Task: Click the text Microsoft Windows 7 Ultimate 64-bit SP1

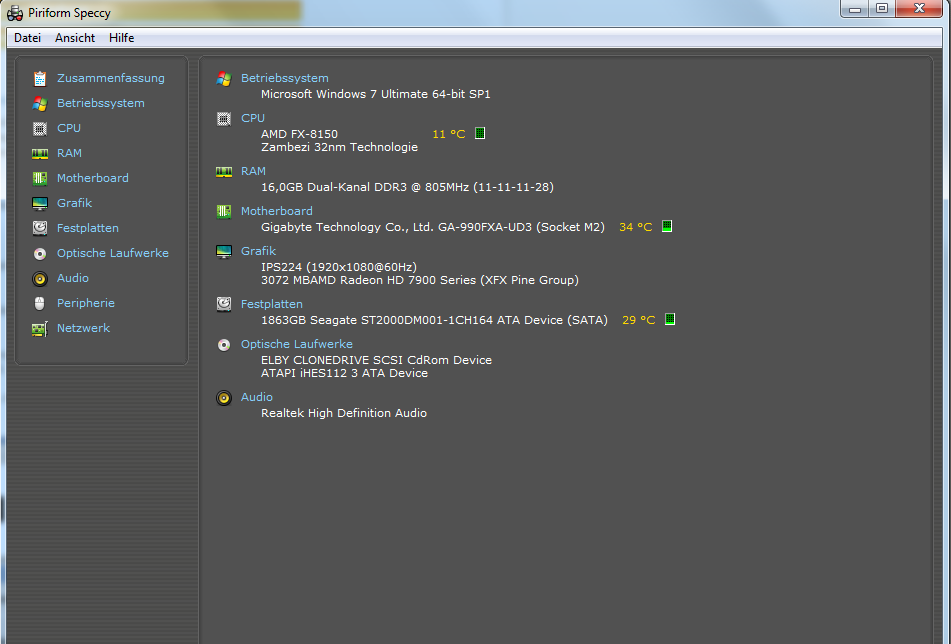Action: pyautogui.click(x=375, y=94)
